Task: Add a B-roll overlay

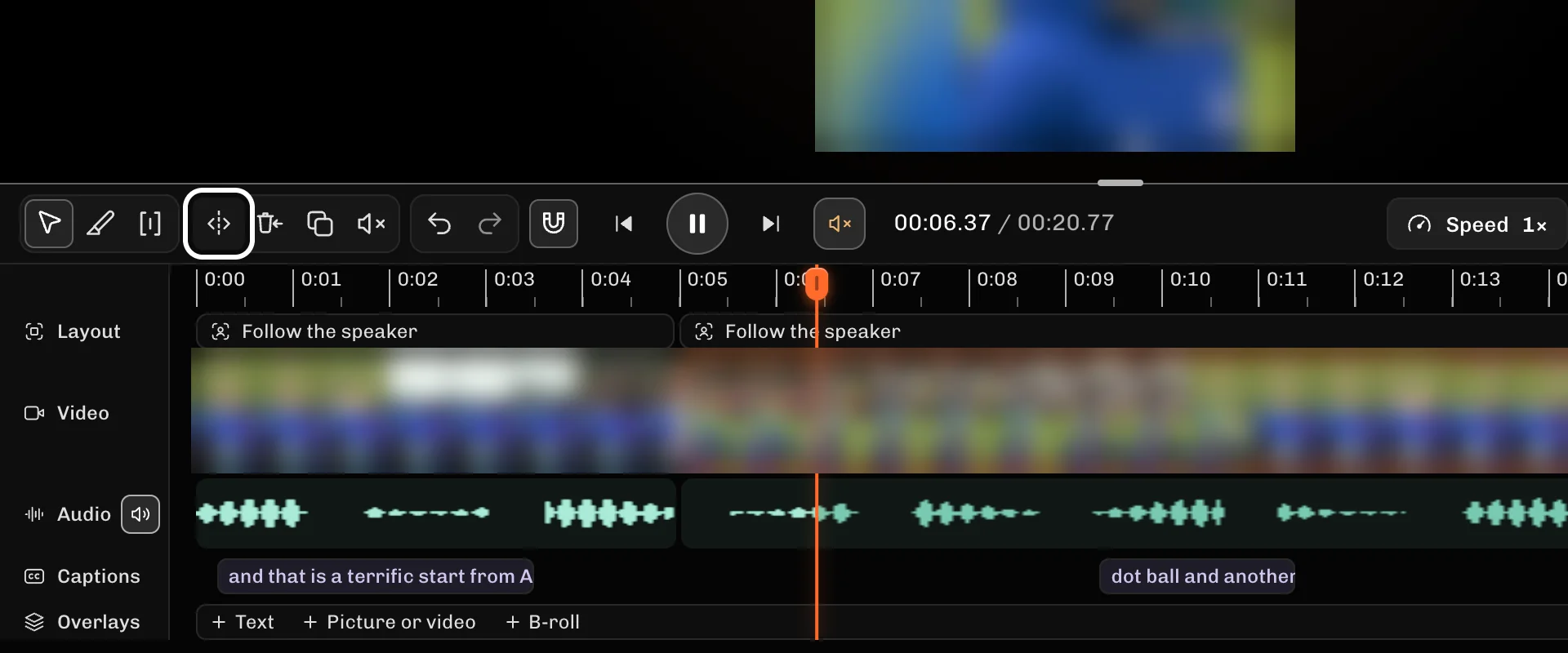Action: tap(542, 622)
